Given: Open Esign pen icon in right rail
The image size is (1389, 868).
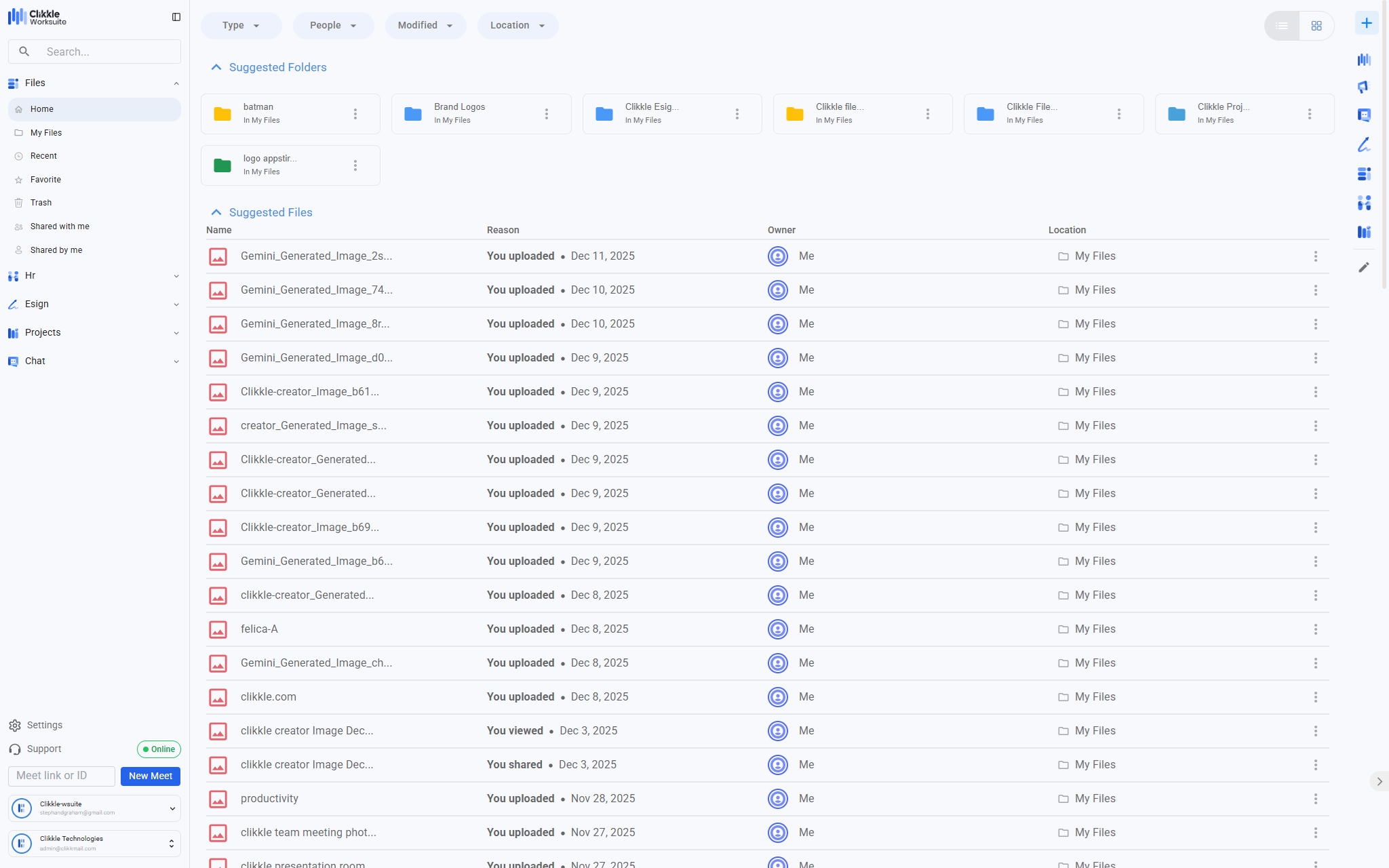Looking at the screenshot, I should (1364, 144).
